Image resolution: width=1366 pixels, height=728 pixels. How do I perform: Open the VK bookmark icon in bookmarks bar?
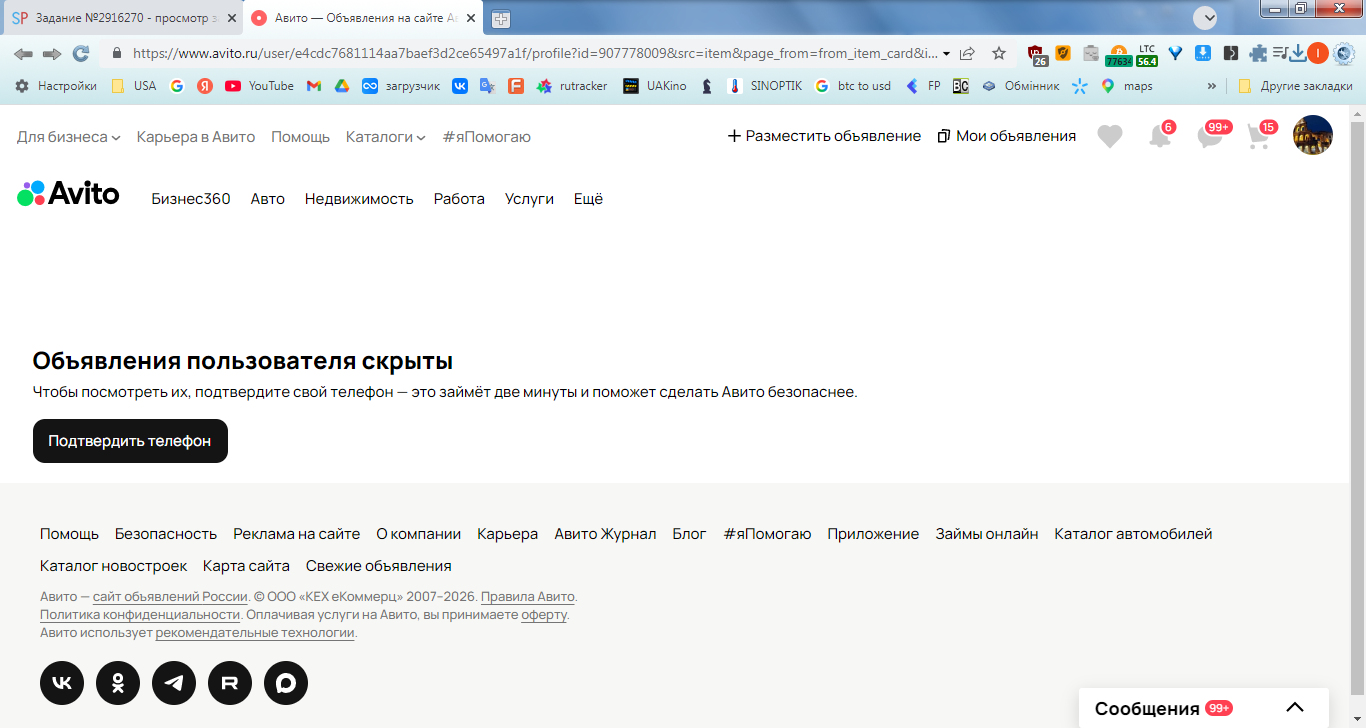pyautogui.click(x=460, y=86)
